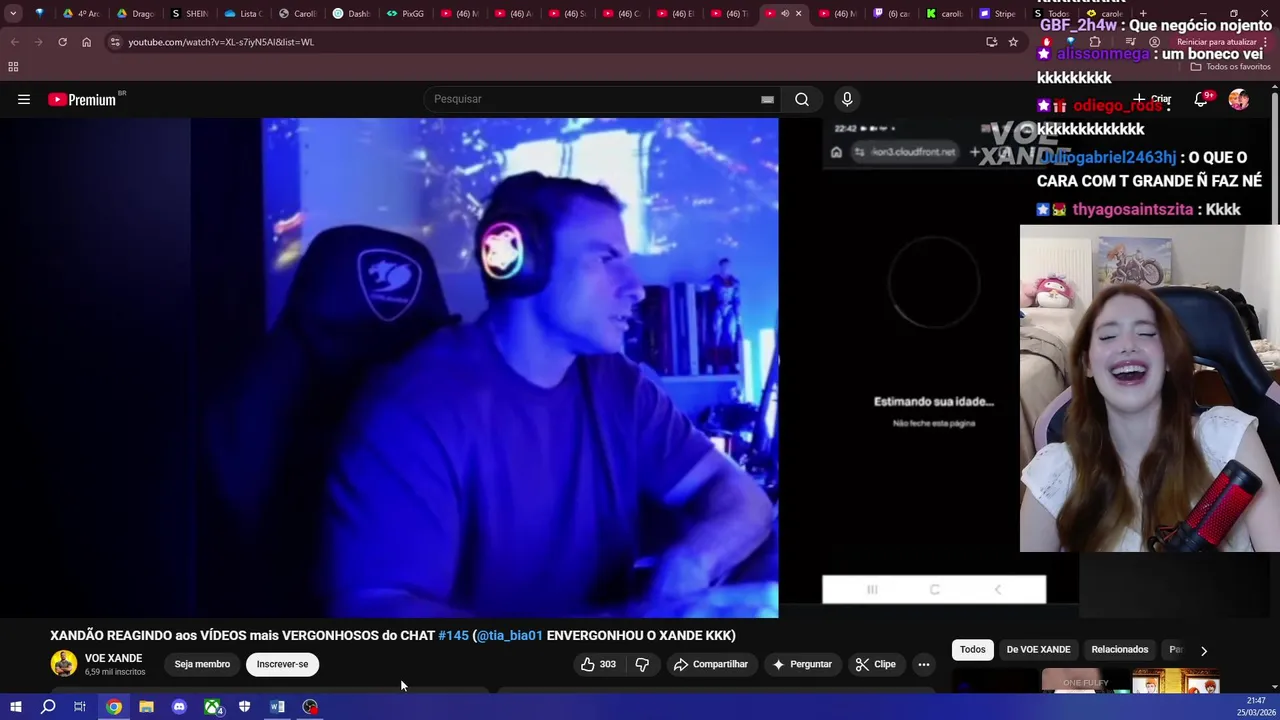Screen dimensions: 1280x720
Task: Switch to the Twitch (6) tab
Action: pyautogui.click(x=892, y=14)
